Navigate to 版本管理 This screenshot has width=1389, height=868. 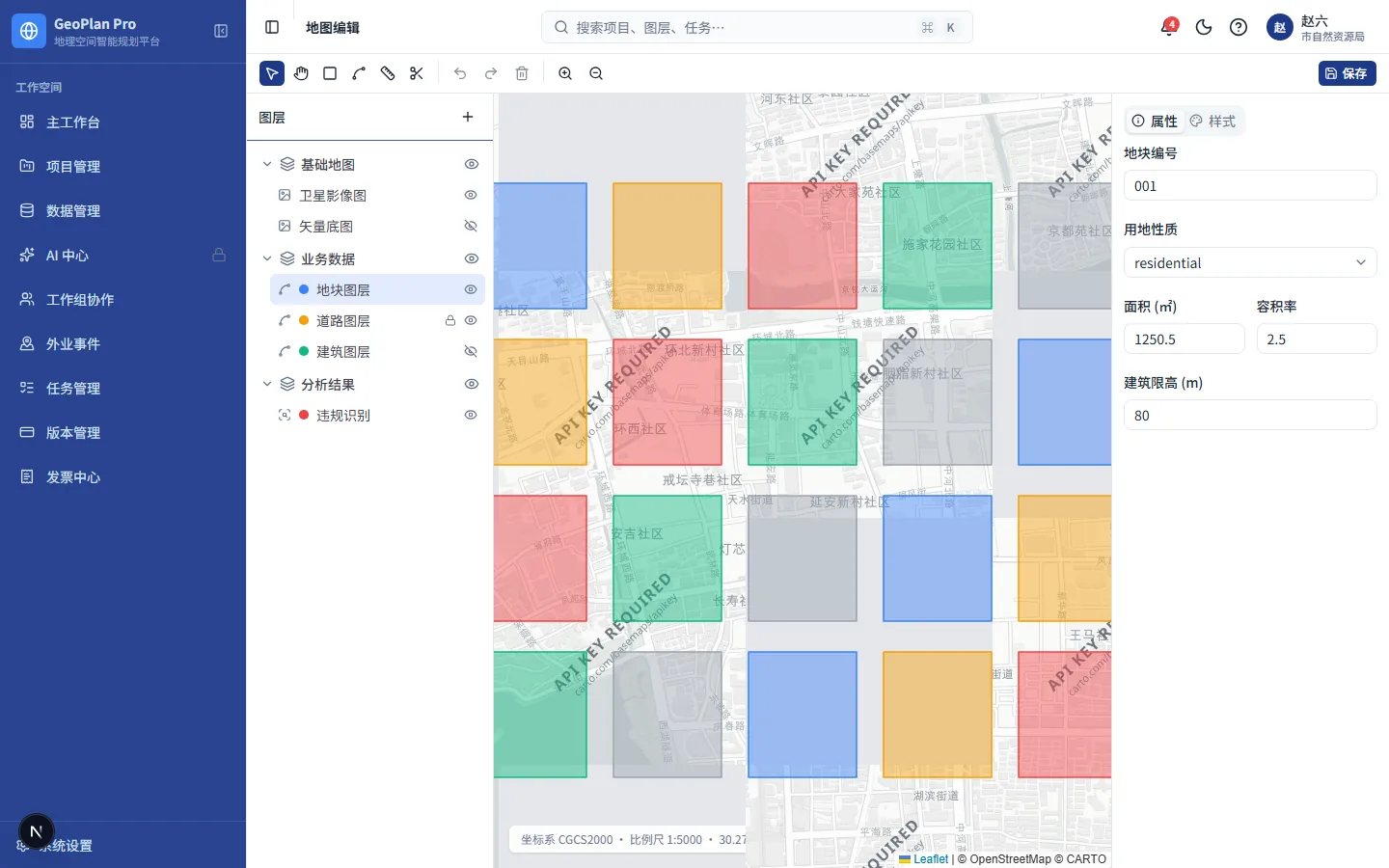(123, 433)
